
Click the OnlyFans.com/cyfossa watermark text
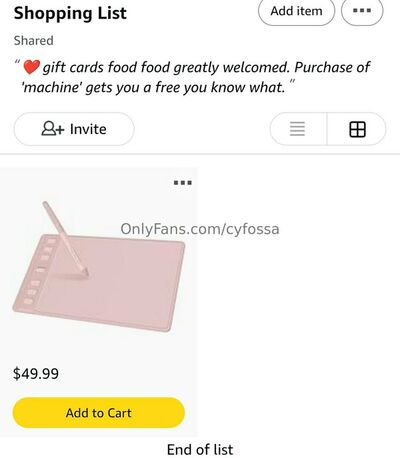pyautogui.click(x=200, y=229)
